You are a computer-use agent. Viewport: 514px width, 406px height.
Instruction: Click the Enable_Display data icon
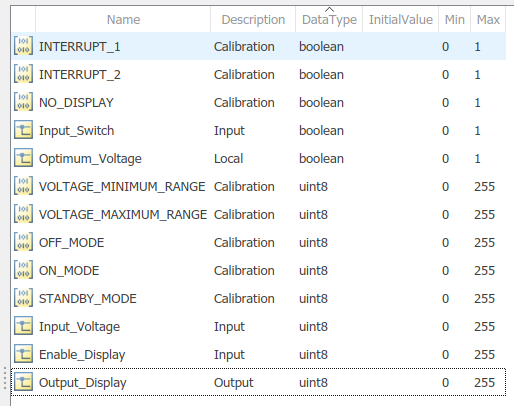coord(23,354)
